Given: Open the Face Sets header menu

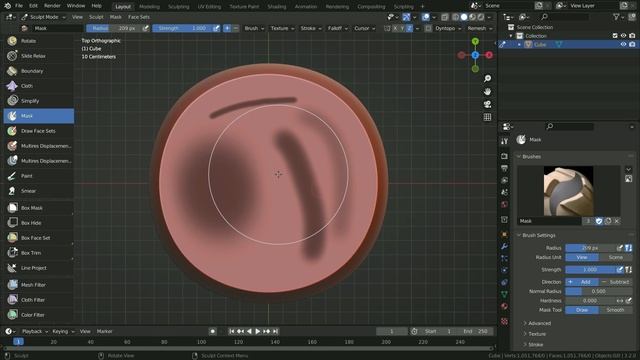Looking at the screenshot, I should [139, 17].
